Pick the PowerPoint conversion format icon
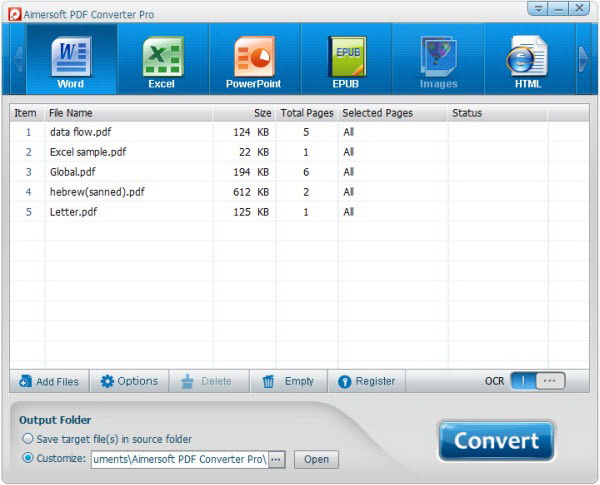Image resolution: width=600 pixels, height=485 pixels. [254, 57]
